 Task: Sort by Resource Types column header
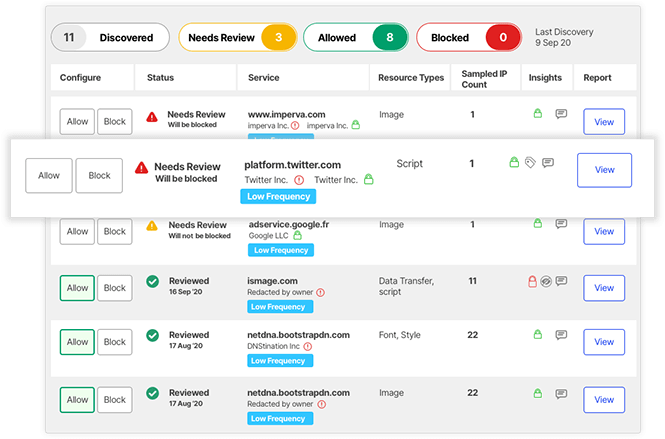[x=411, y=78]
